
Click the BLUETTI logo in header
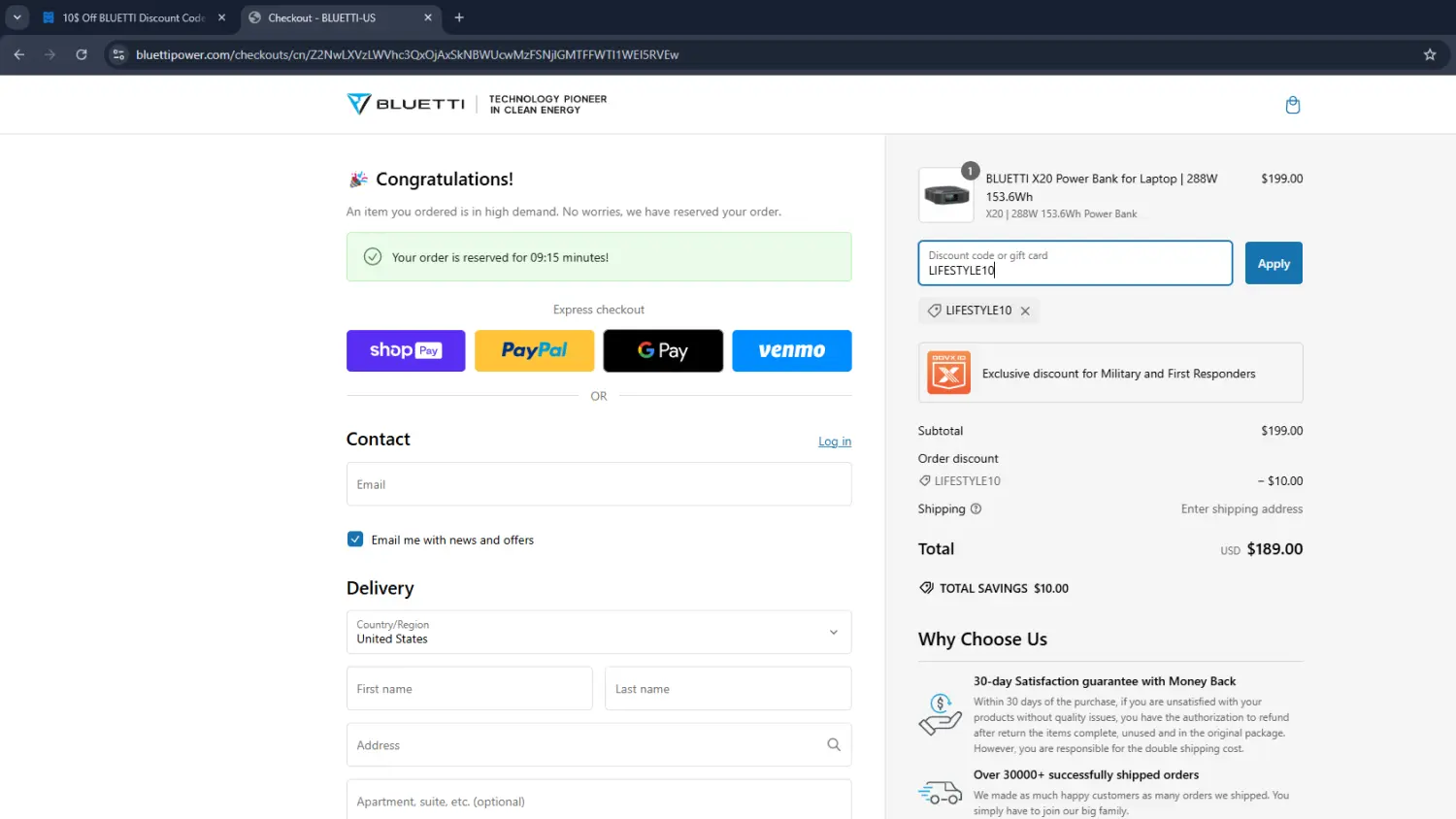pos(407,104)
